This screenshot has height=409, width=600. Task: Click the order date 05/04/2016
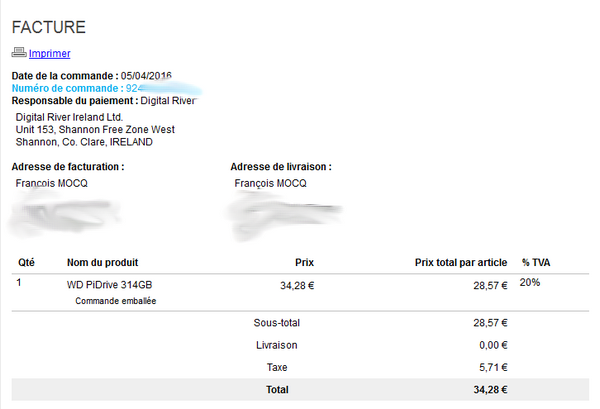(x=146, y=76)
